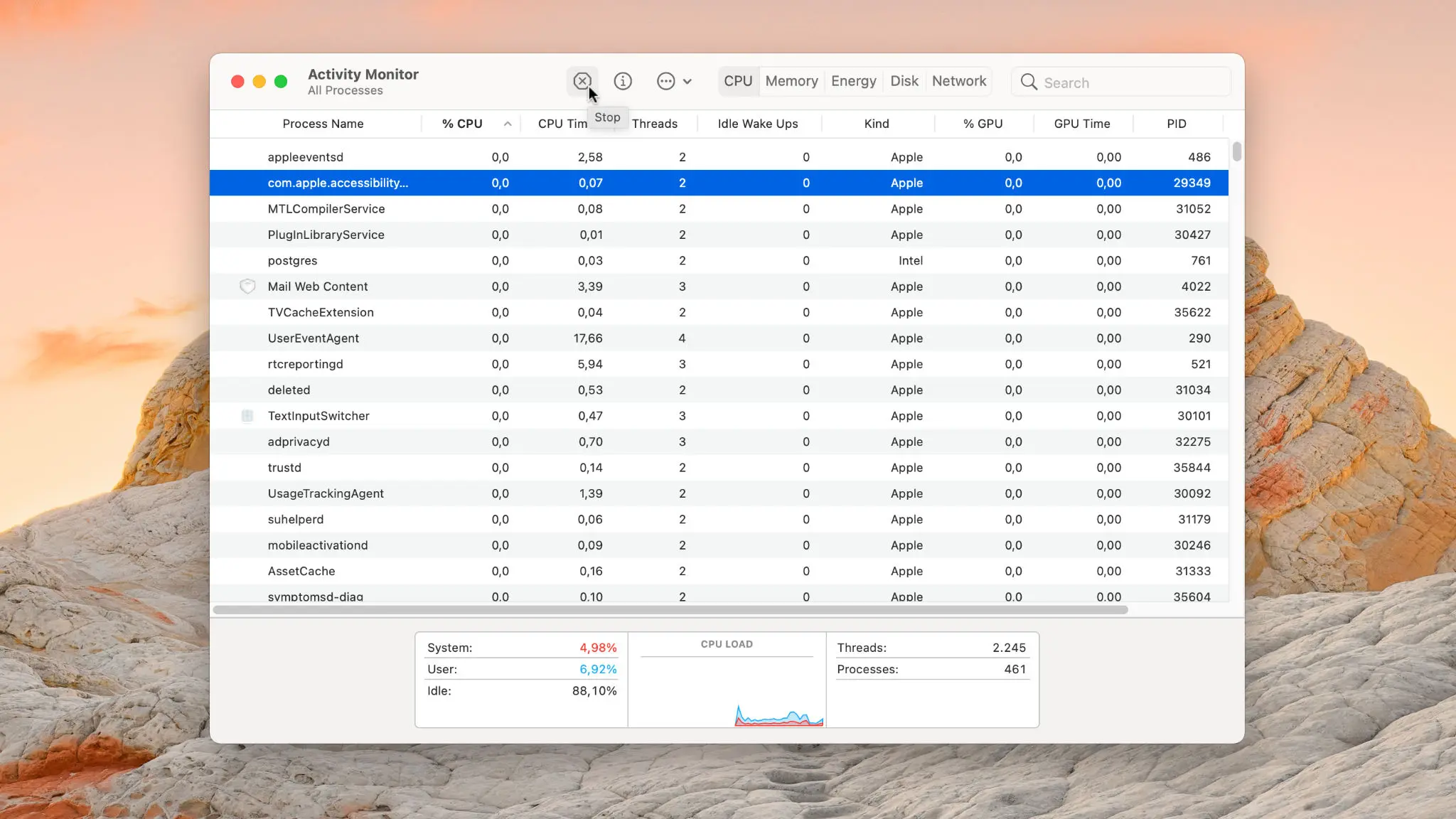This screenshot has width=1456, height=819.
Task: Zoom the window with the green button
Action: coord(281,82)
